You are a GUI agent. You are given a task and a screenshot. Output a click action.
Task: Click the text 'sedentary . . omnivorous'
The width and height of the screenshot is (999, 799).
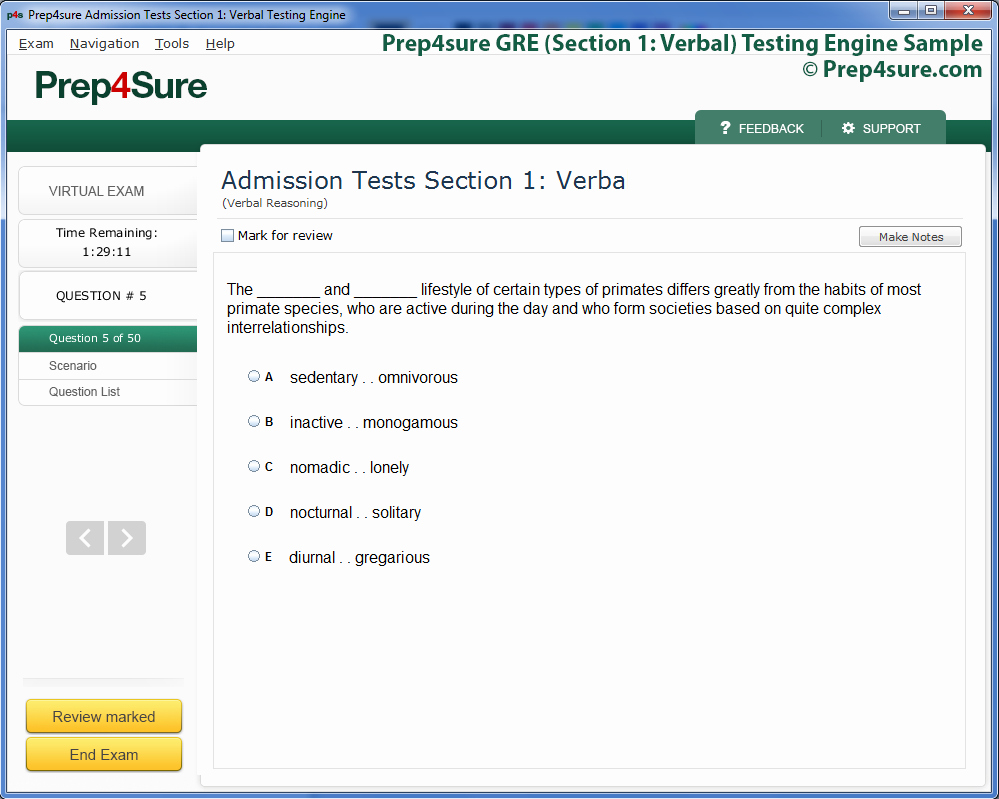(x=373, y=378)
